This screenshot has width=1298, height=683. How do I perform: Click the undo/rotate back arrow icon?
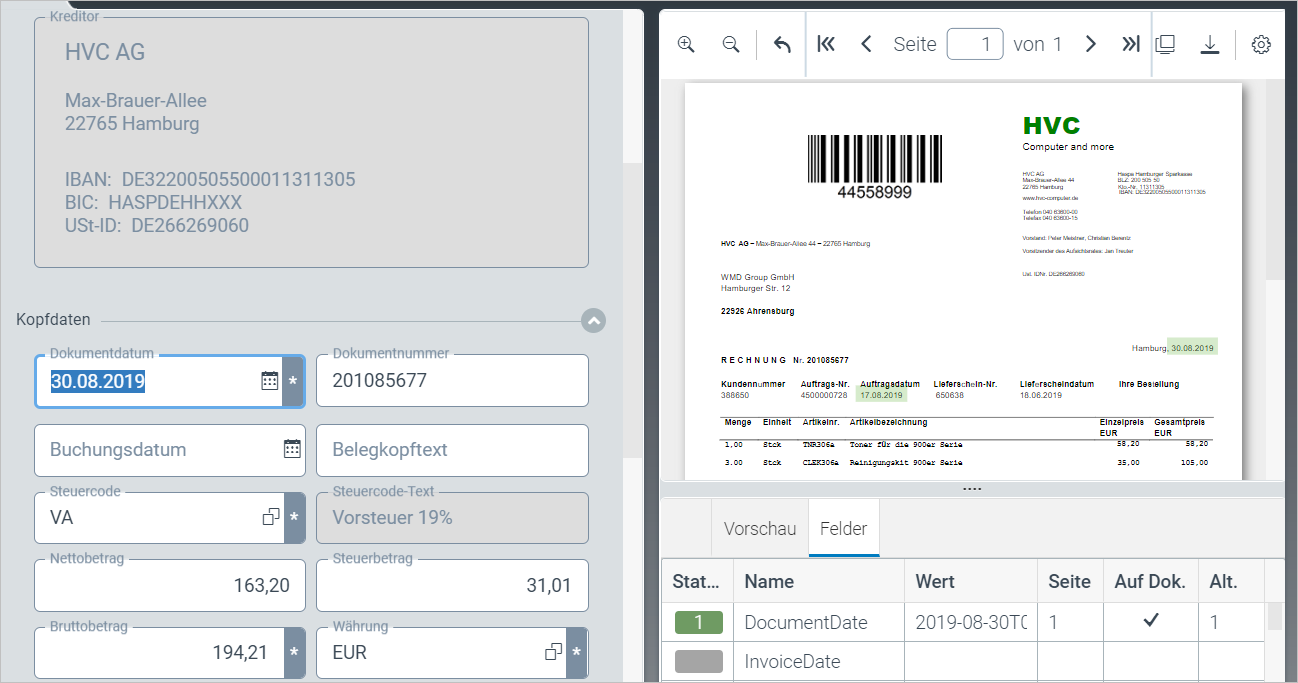(782, 44)
